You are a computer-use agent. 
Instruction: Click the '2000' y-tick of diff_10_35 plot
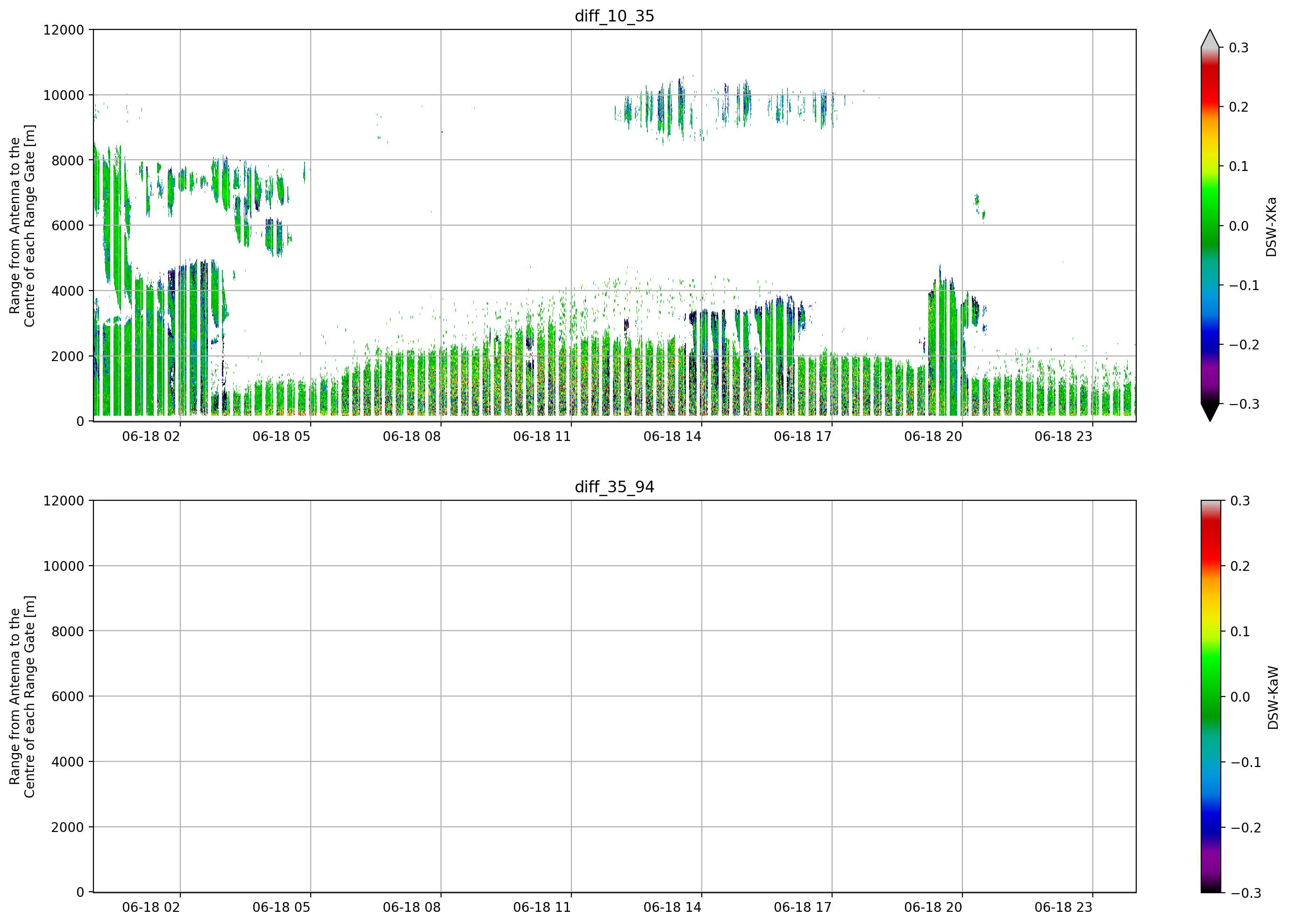point(68,356)
